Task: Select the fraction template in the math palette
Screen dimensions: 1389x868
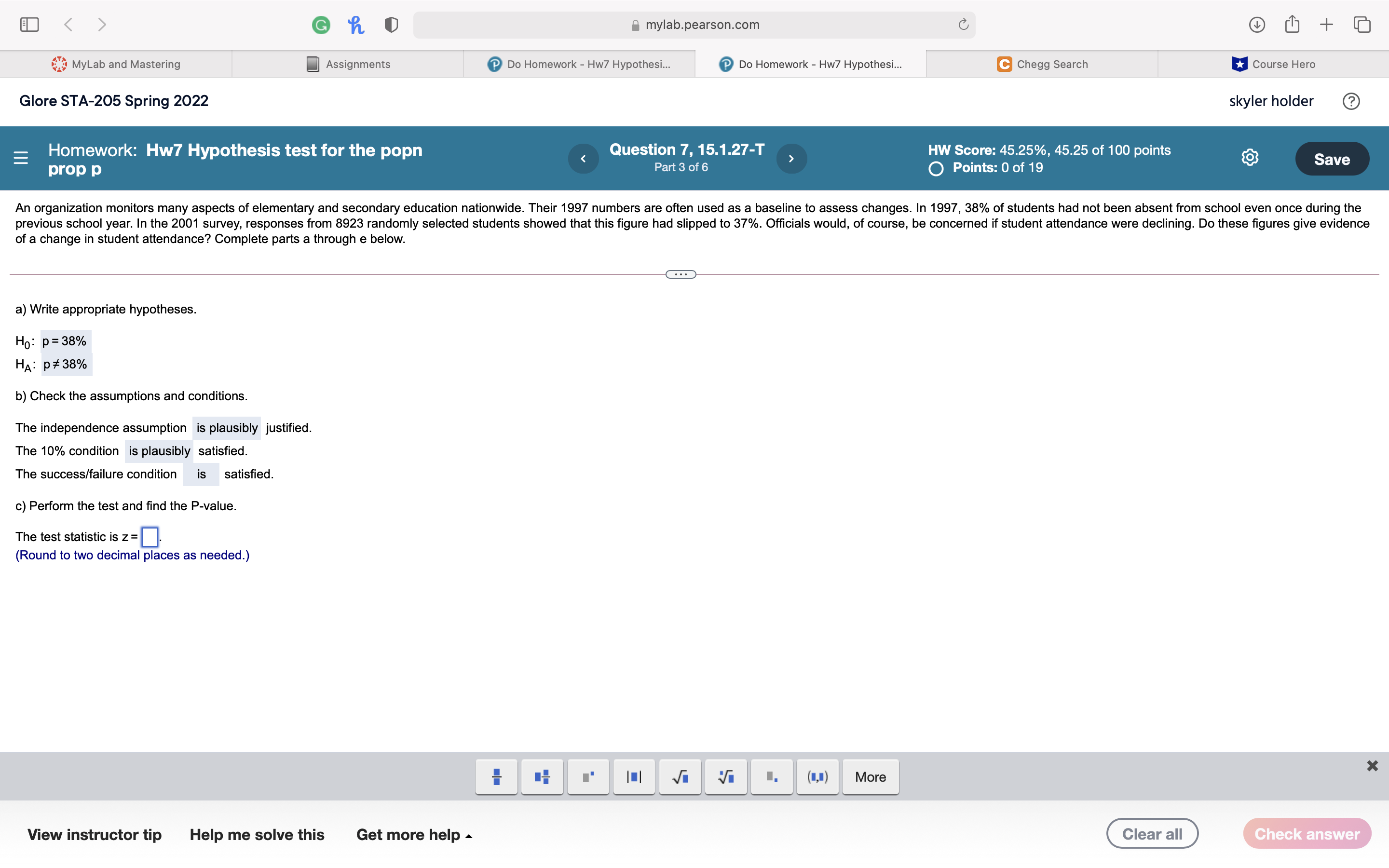Action: [495, 777]
